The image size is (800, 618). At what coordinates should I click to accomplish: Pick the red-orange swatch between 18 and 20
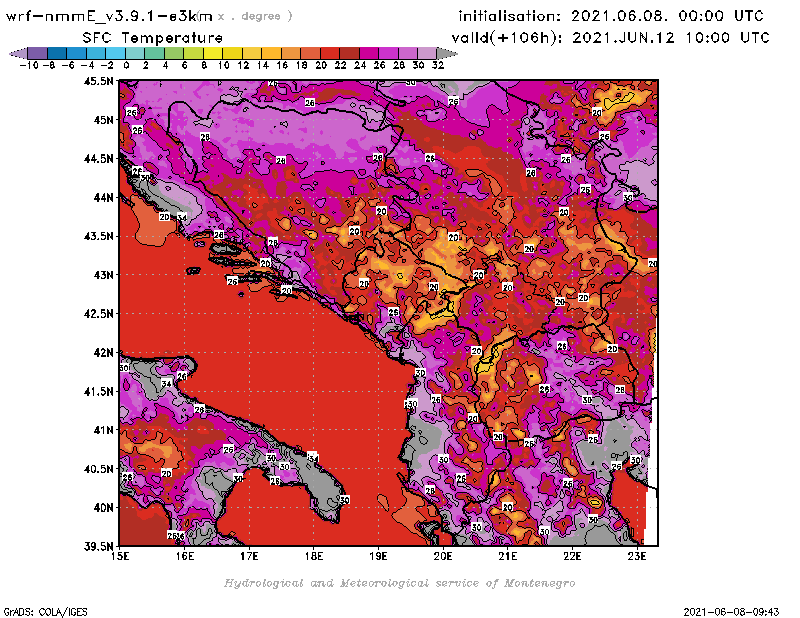(310, 53)
